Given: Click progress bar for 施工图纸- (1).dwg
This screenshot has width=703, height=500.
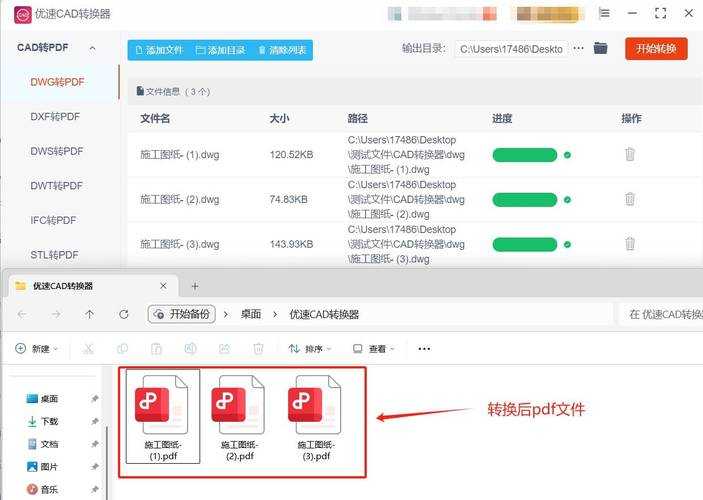Looking at the screenshot, I should tap(525, 155).
